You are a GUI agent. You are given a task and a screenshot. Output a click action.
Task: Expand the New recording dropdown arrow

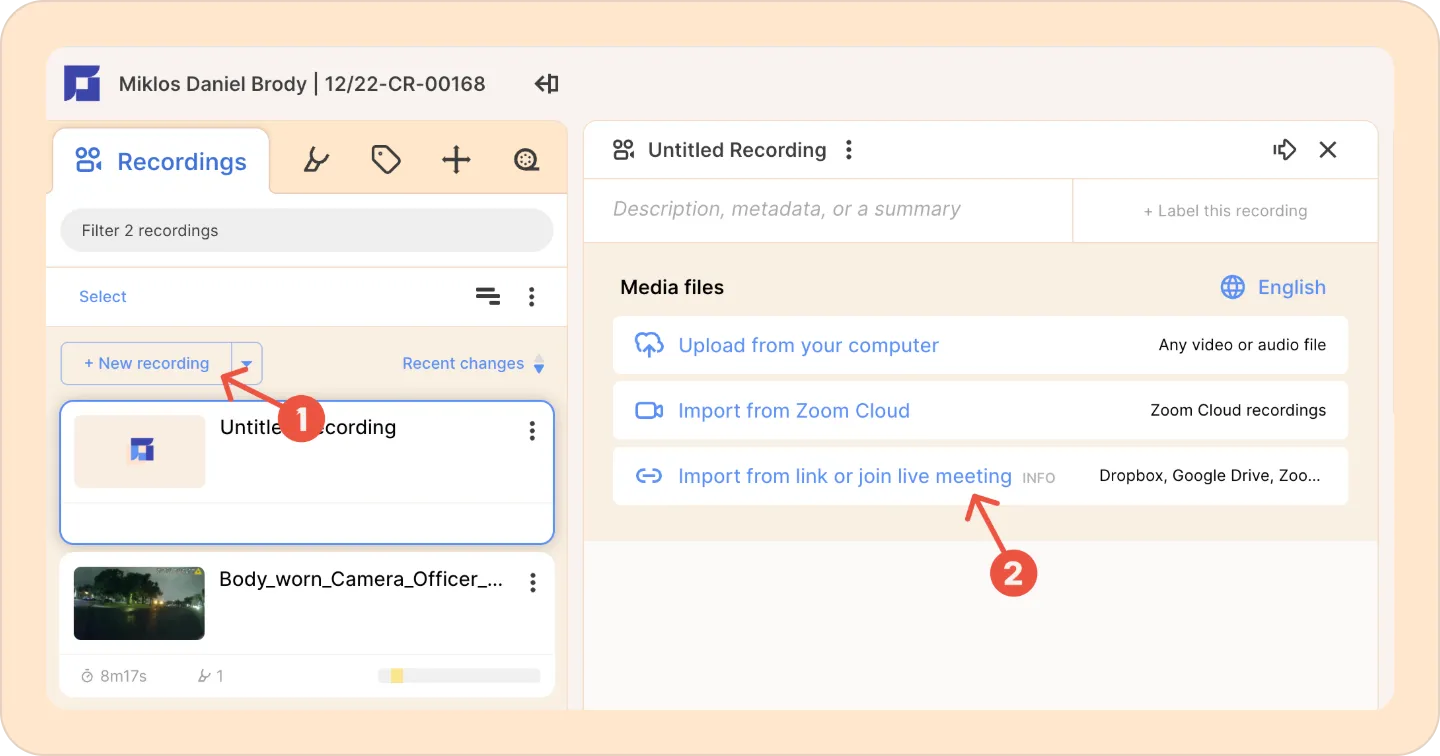[x=247, y=364]
